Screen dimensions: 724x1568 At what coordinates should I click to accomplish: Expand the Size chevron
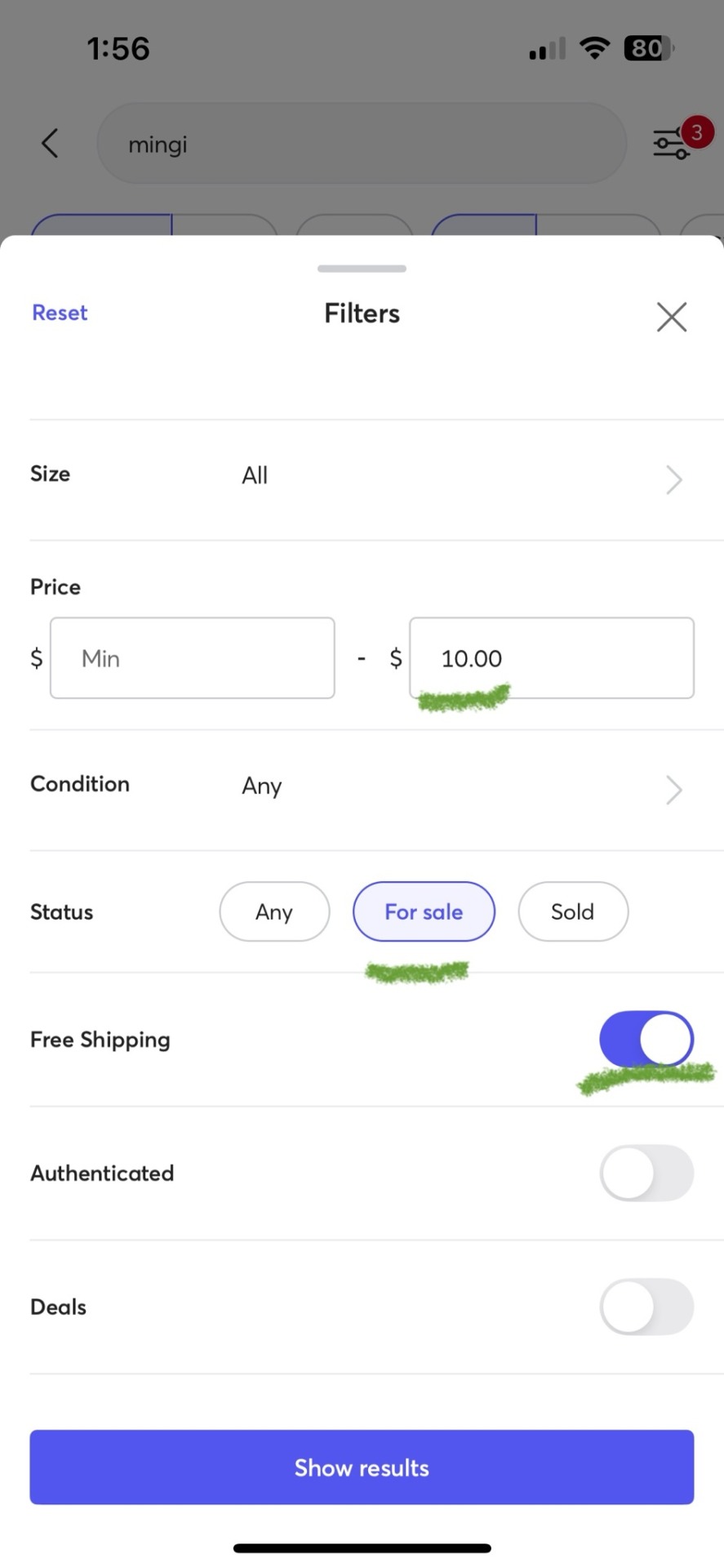(673, 479)
